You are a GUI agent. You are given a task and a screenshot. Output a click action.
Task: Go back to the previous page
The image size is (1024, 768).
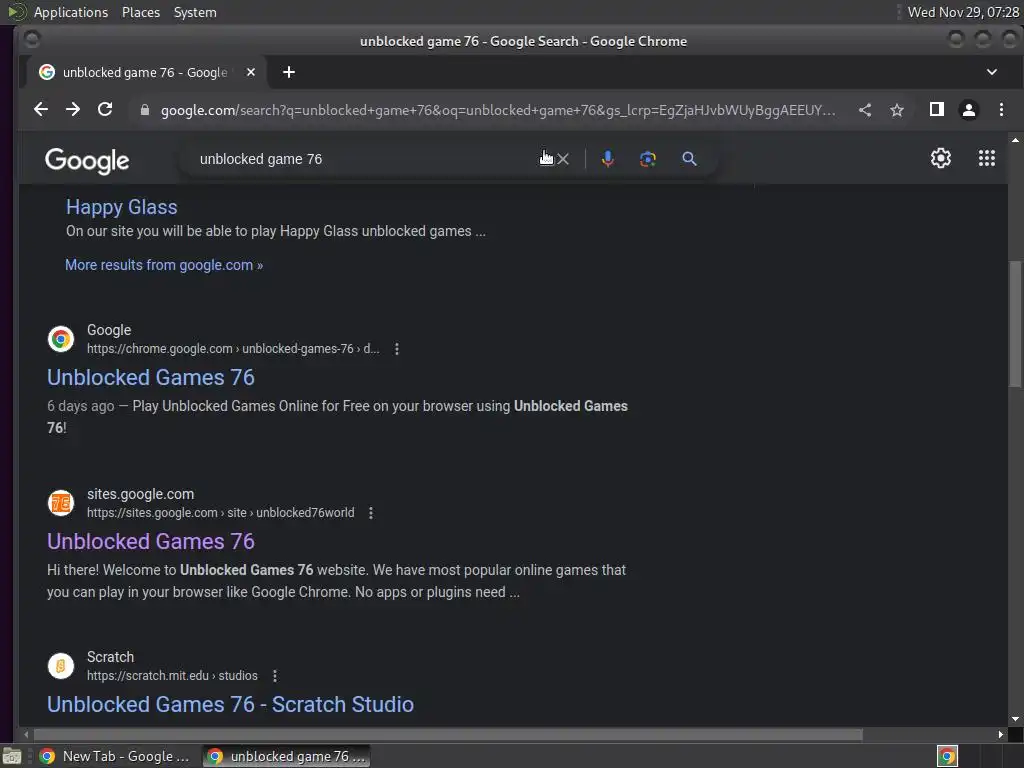pos(40,110)
